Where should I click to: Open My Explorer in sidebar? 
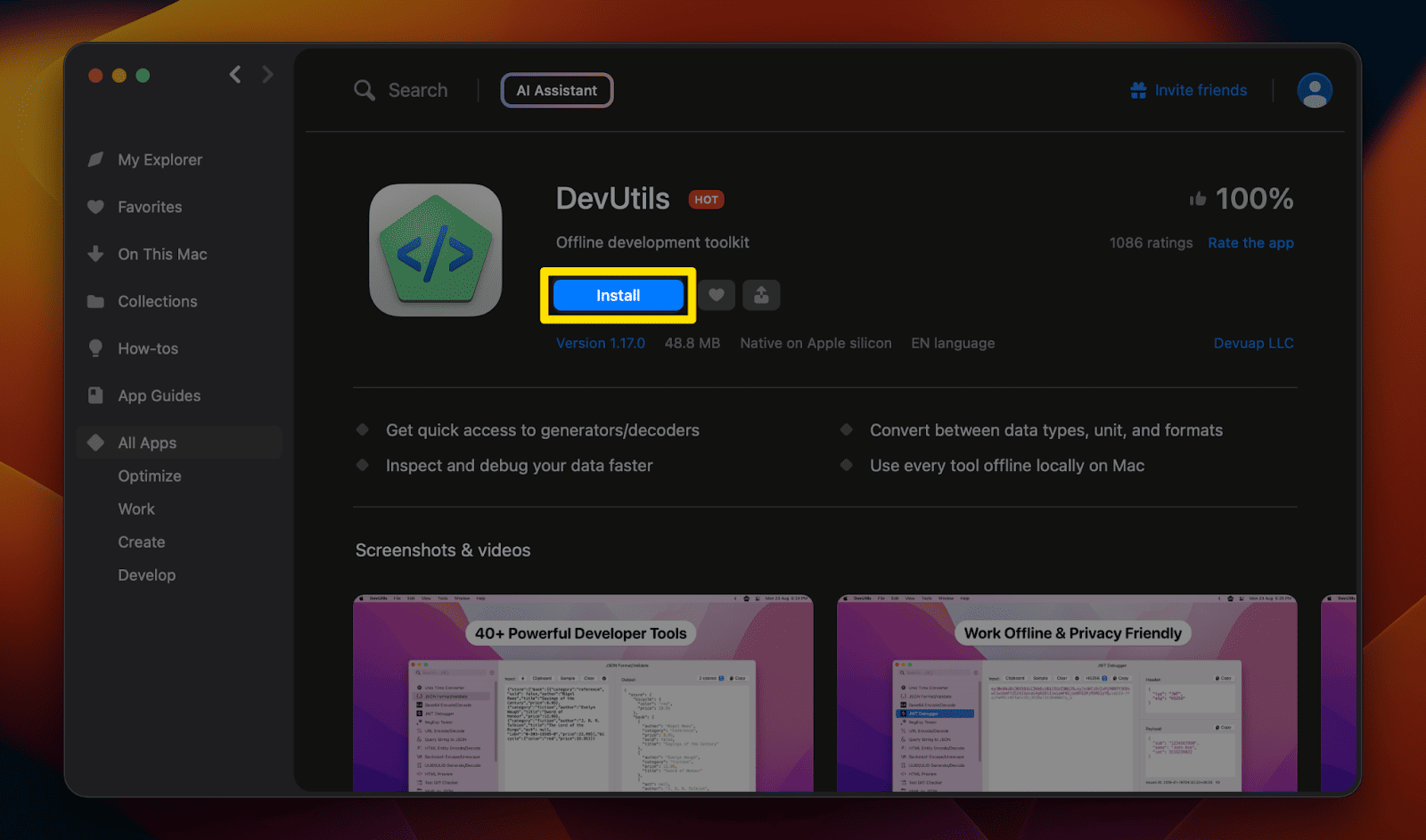click(160, 159)
